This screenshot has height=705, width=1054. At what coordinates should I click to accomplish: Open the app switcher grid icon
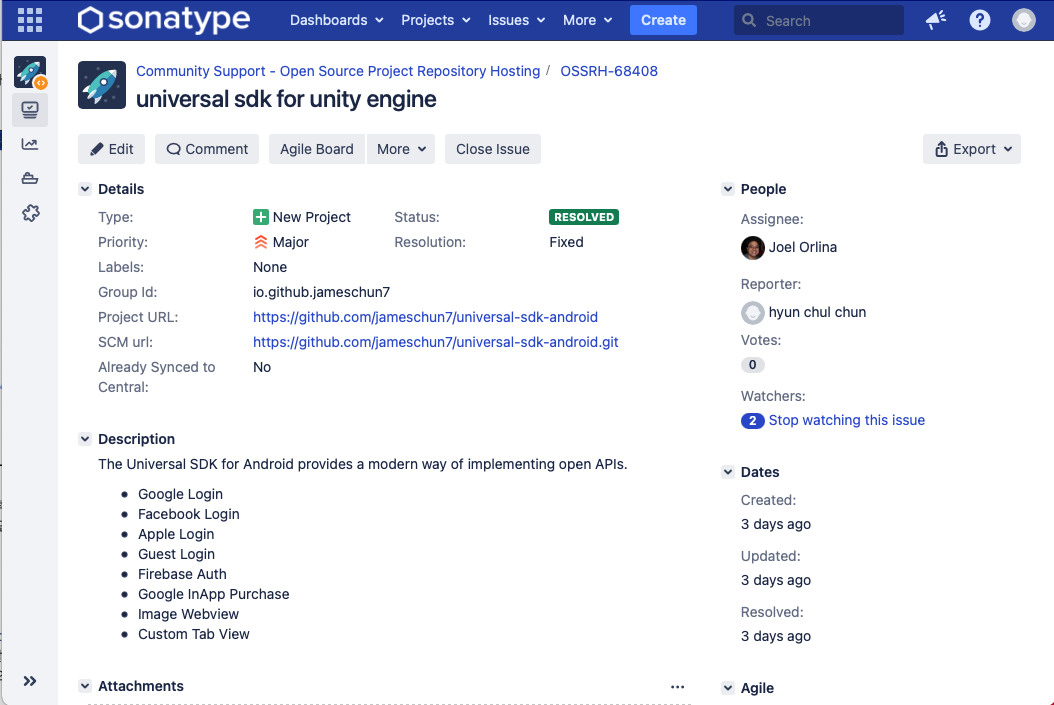30,20
